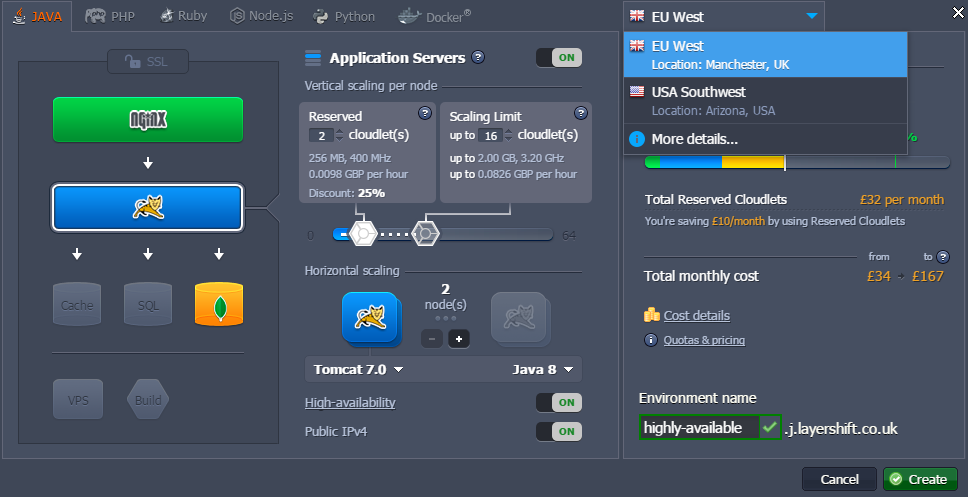
Task: Toggle the Public IPv4 switch
Action: (559, 432)
